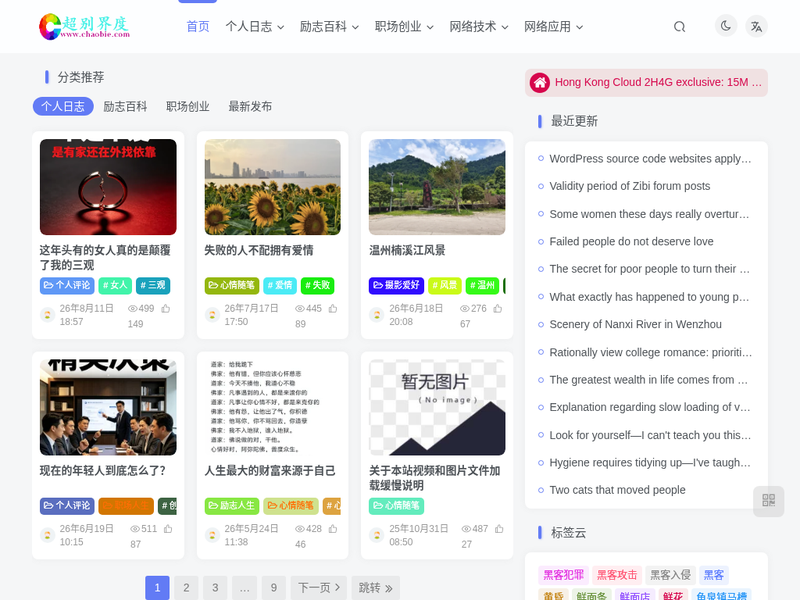Click the 下一页 next page button
Viewport: 800px width, 600px height.
pos(319,588)
